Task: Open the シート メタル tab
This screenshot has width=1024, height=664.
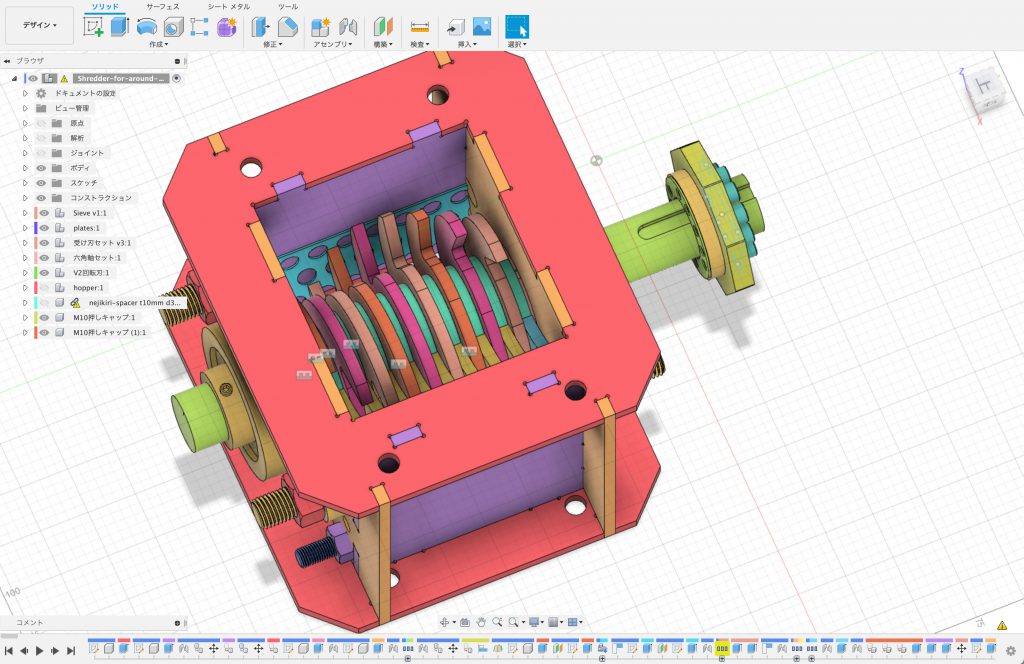Action: (x=229, y=6)
